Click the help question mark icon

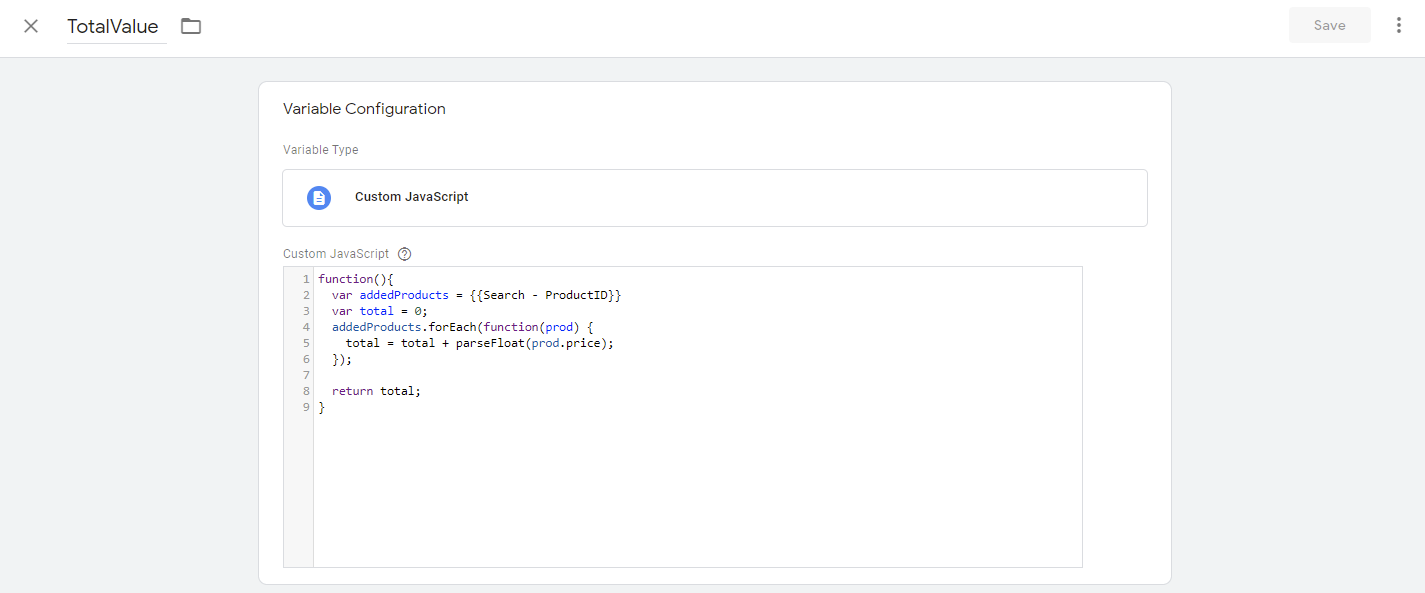[404, 254]
